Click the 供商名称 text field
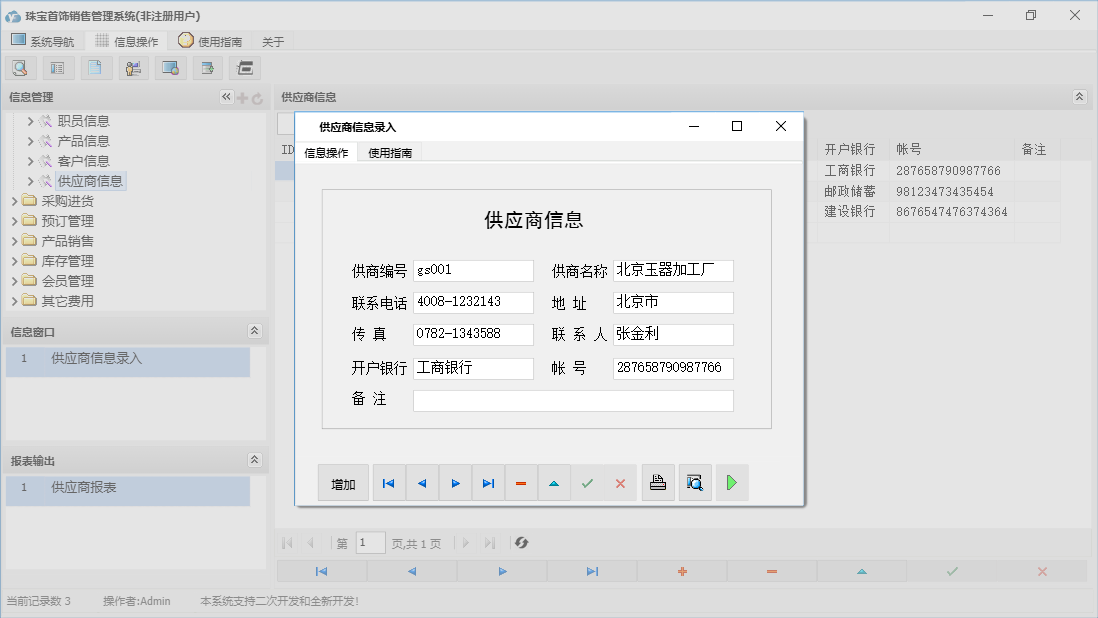 (x=673, y=271)
